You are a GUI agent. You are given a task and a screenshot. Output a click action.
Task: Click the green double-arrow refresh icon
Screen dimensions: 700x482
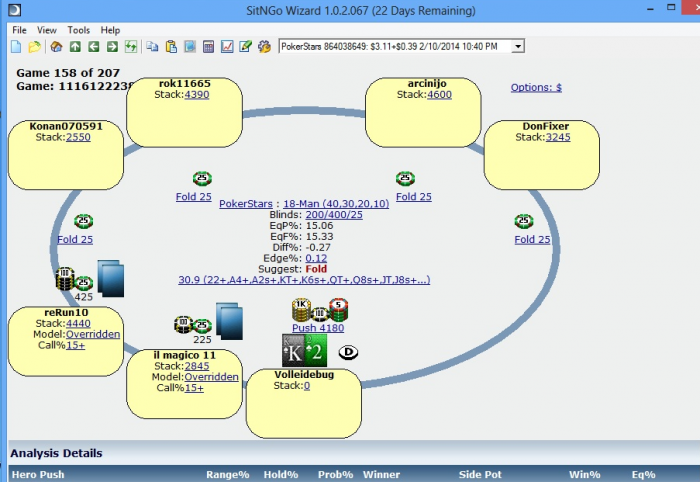(x=131, y=46)
